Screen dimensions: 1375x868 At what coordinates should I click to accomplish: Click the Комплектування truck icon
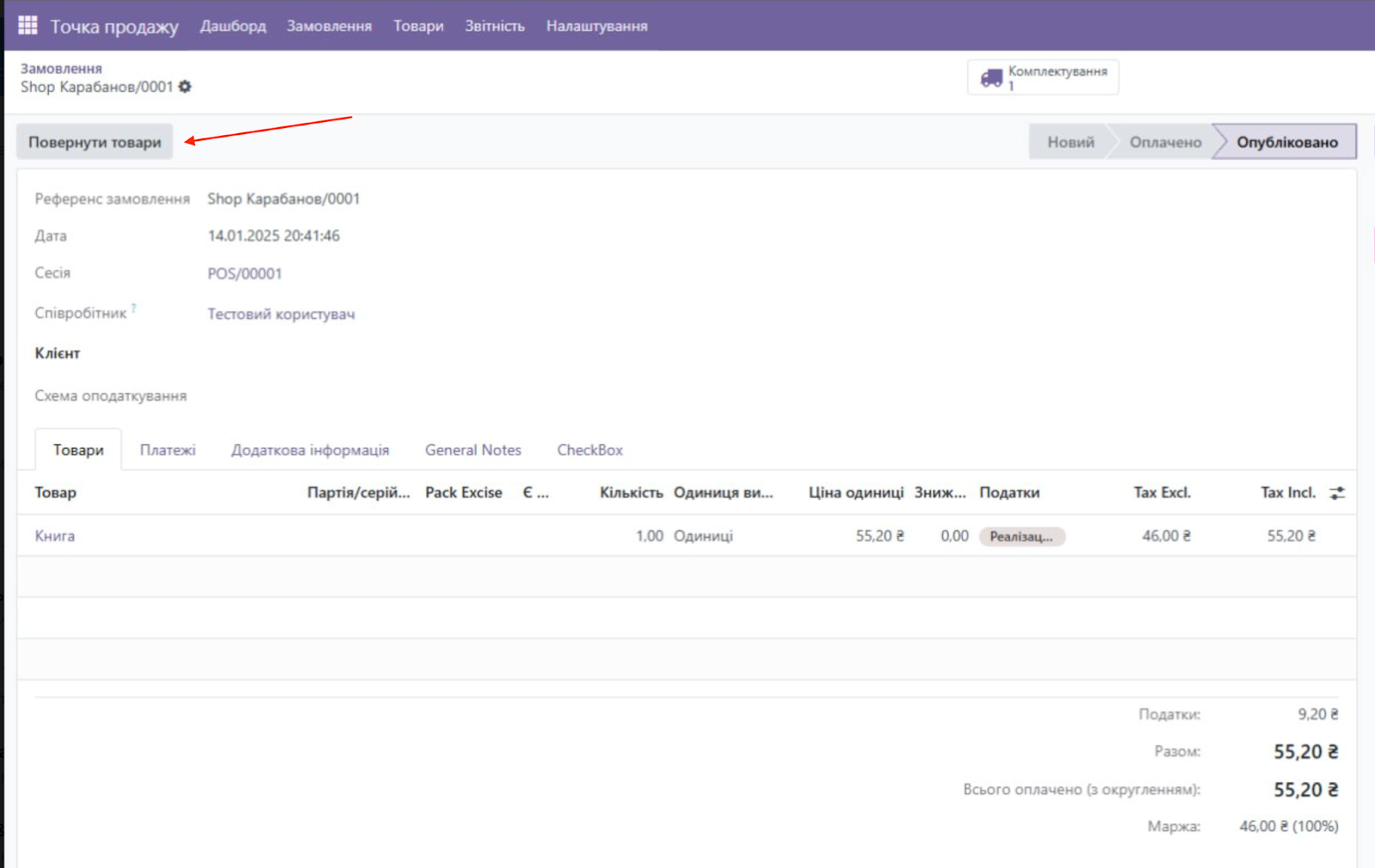(991, 78)
